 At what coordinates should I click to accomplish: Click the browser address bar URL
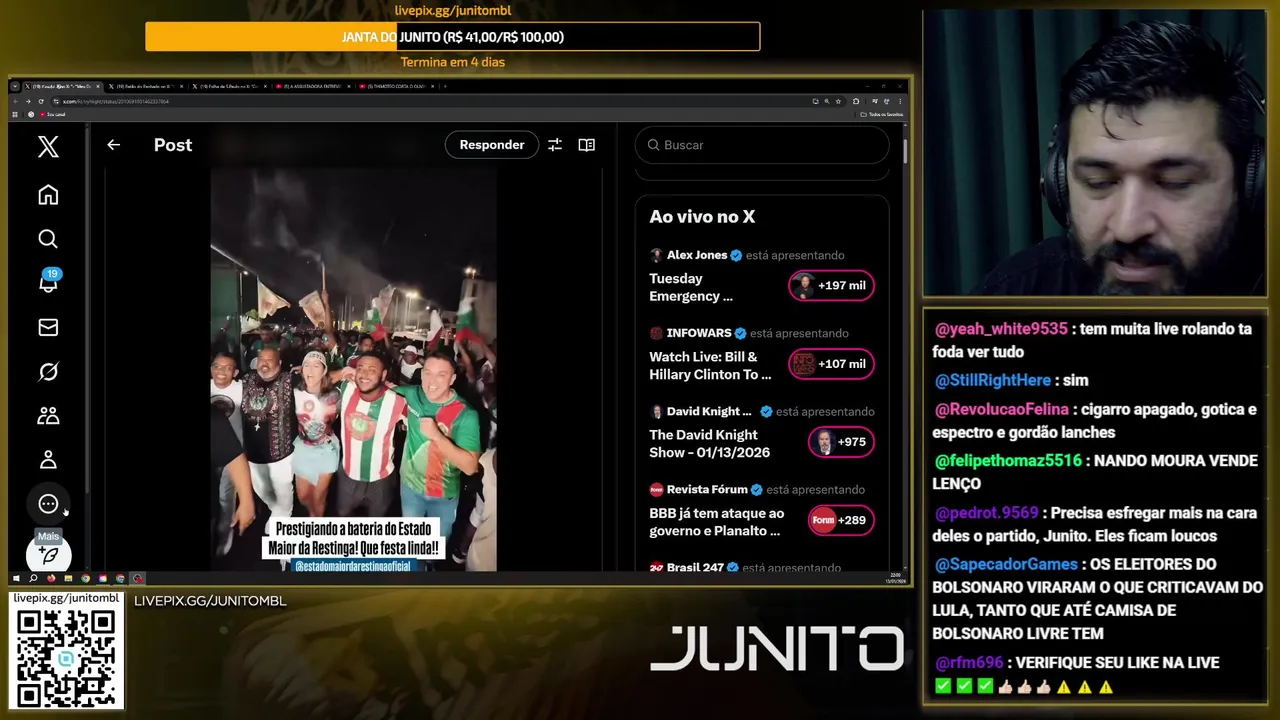coord(115,101)
